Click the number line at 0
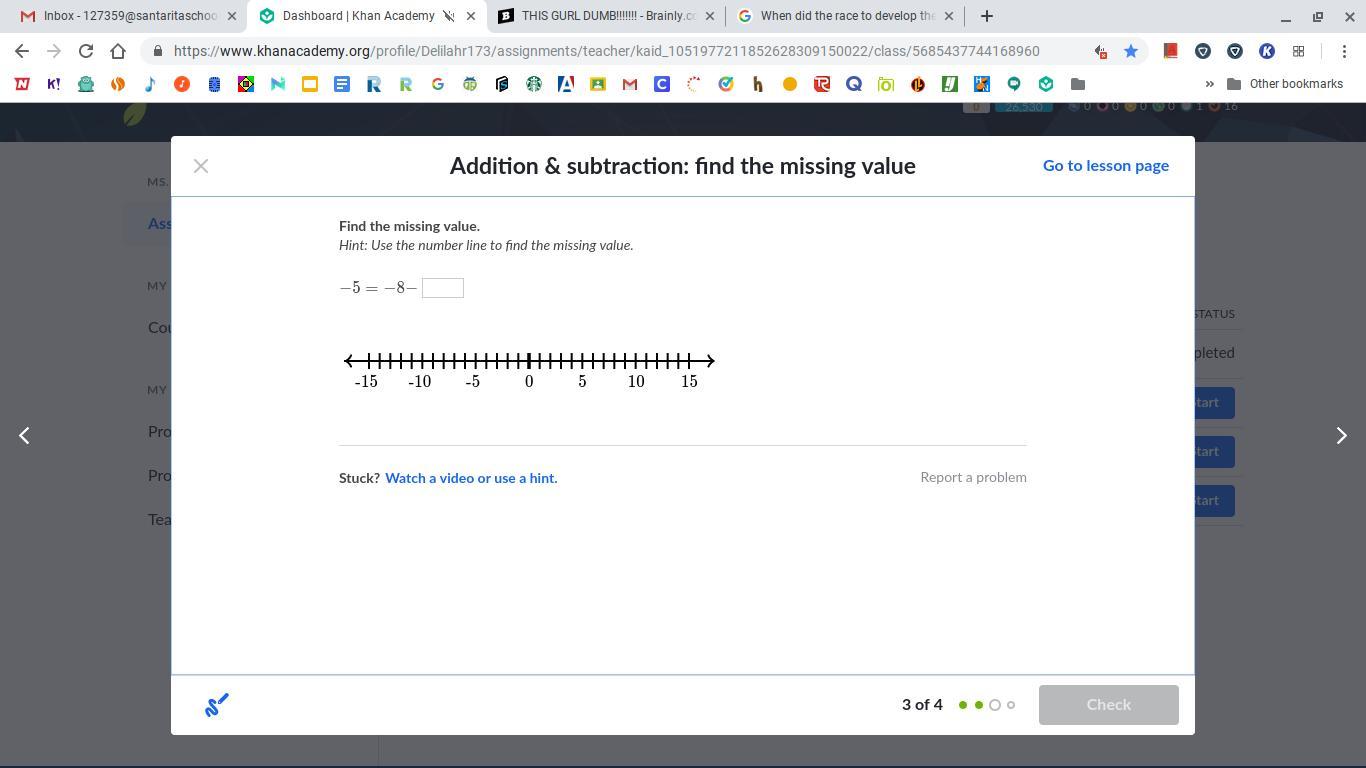This screenshot has width=1366, height=768. [x=529, y=361]
